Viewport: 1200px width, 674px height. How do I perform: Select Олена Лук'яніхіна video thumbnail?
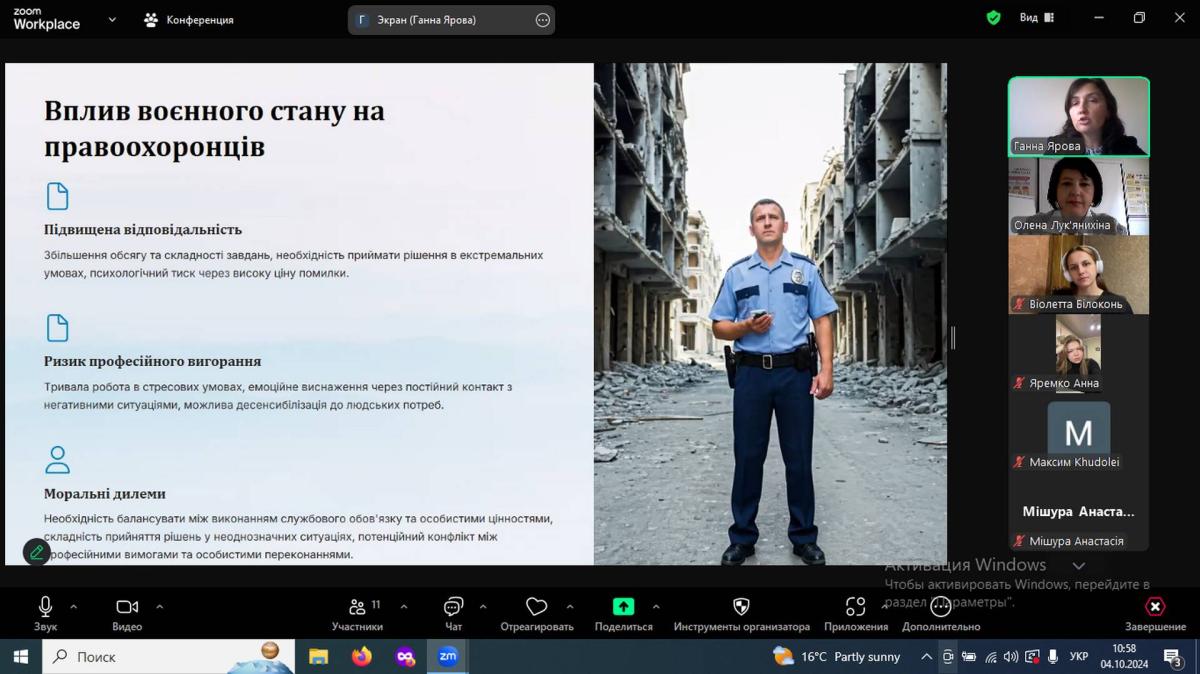pyautogui.click(x=1078, y=195)
